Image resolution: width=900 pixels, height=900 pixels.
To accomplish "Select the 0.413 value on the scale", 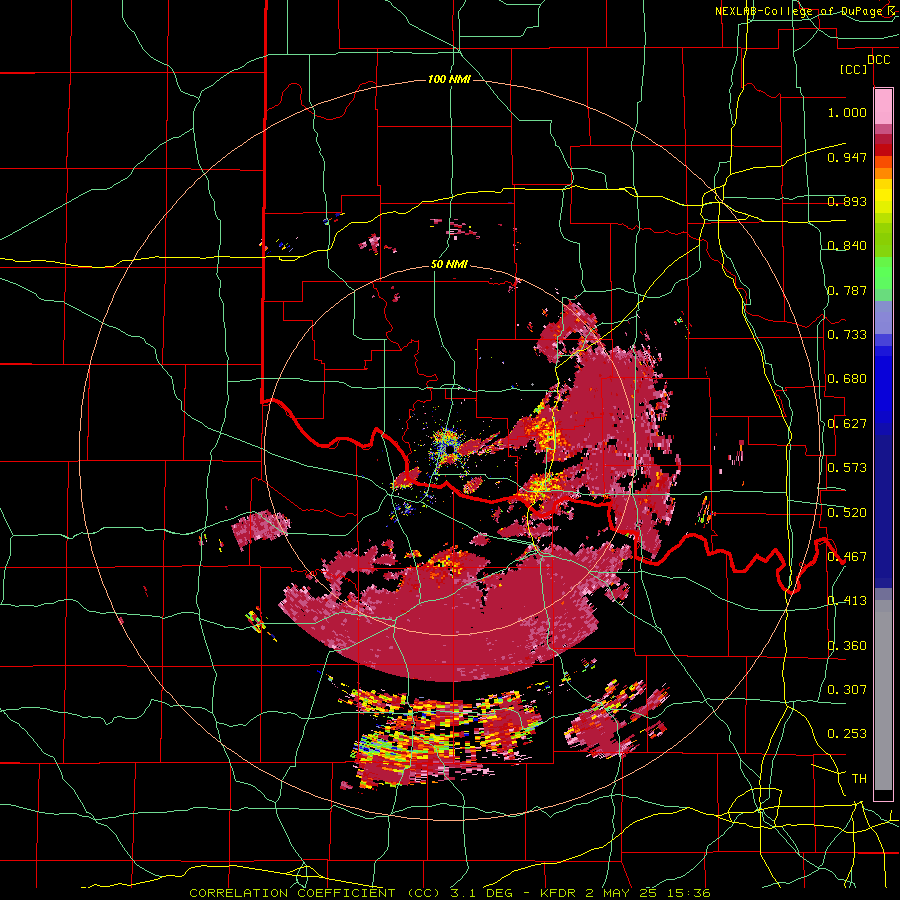I will 847,601.
